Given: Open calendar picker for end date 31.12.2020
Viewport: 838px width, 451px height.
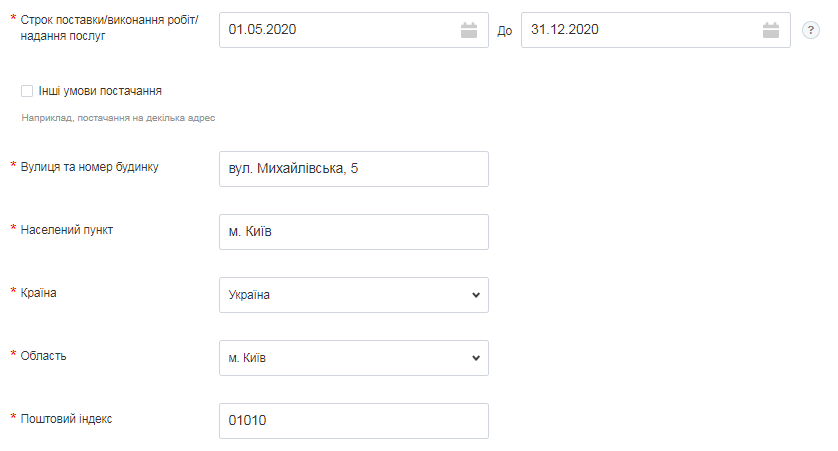Looking at the screenshot, I should pos(770,30).
